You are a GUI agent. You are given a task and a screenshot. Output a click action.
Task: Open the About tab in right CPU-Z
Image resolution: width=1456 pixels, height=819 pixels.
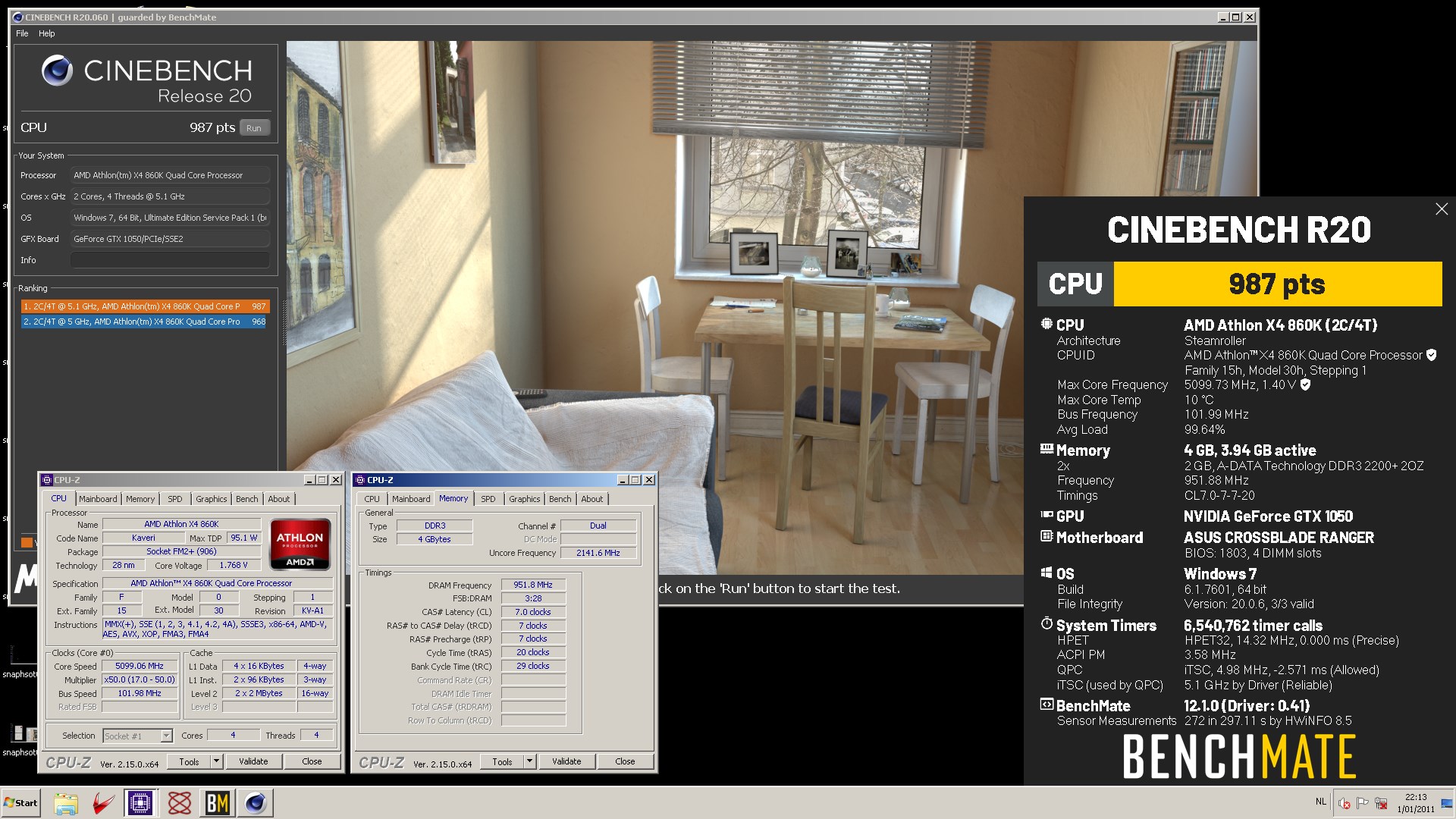pos(592,499)
